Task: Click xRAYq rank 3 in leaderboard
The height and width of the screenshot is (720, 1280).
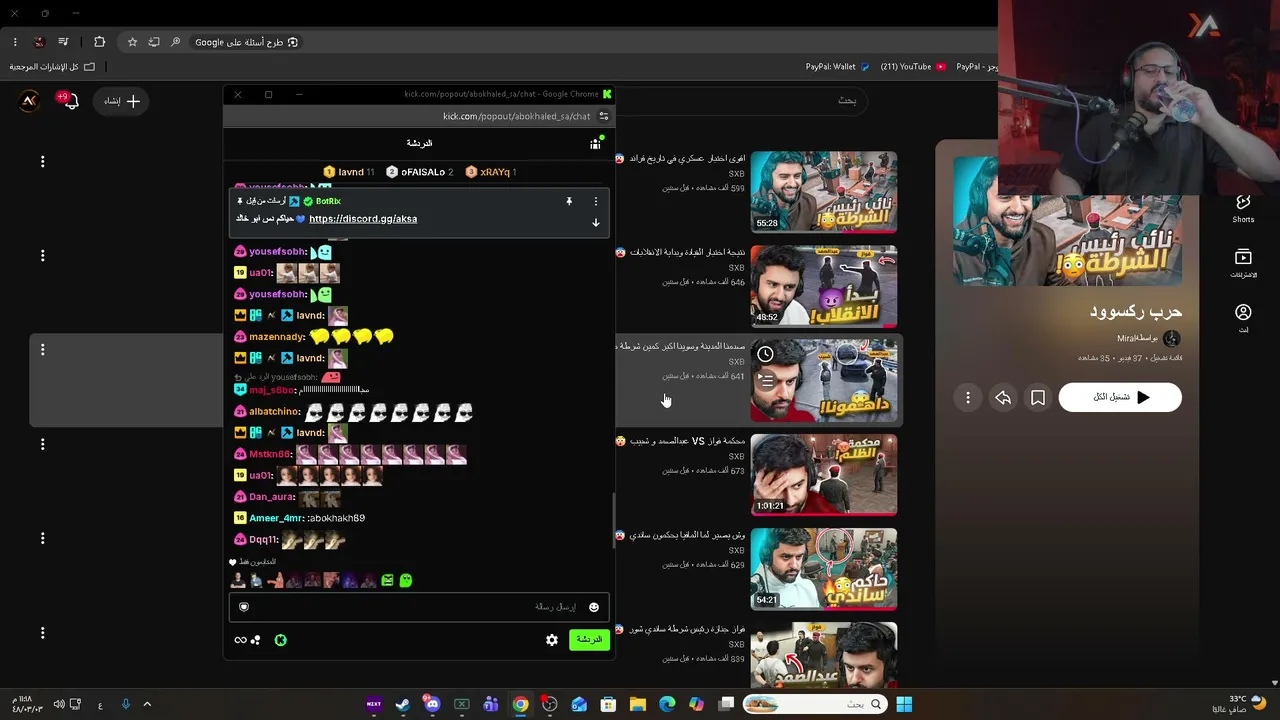Action: click(x=491, y=172)
